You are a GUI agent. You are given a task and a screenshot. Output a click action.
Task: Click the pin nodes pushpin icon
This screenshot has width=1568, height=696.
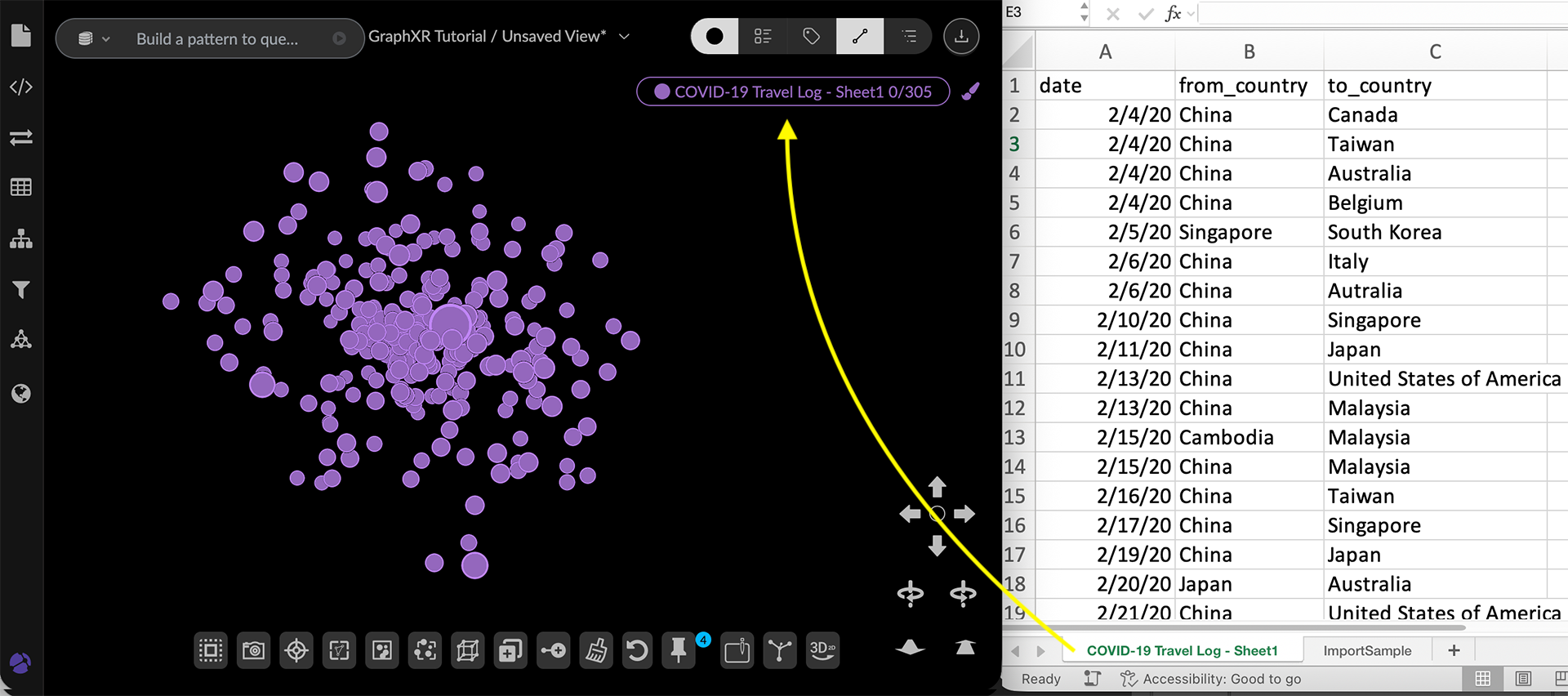coord(679,651)
